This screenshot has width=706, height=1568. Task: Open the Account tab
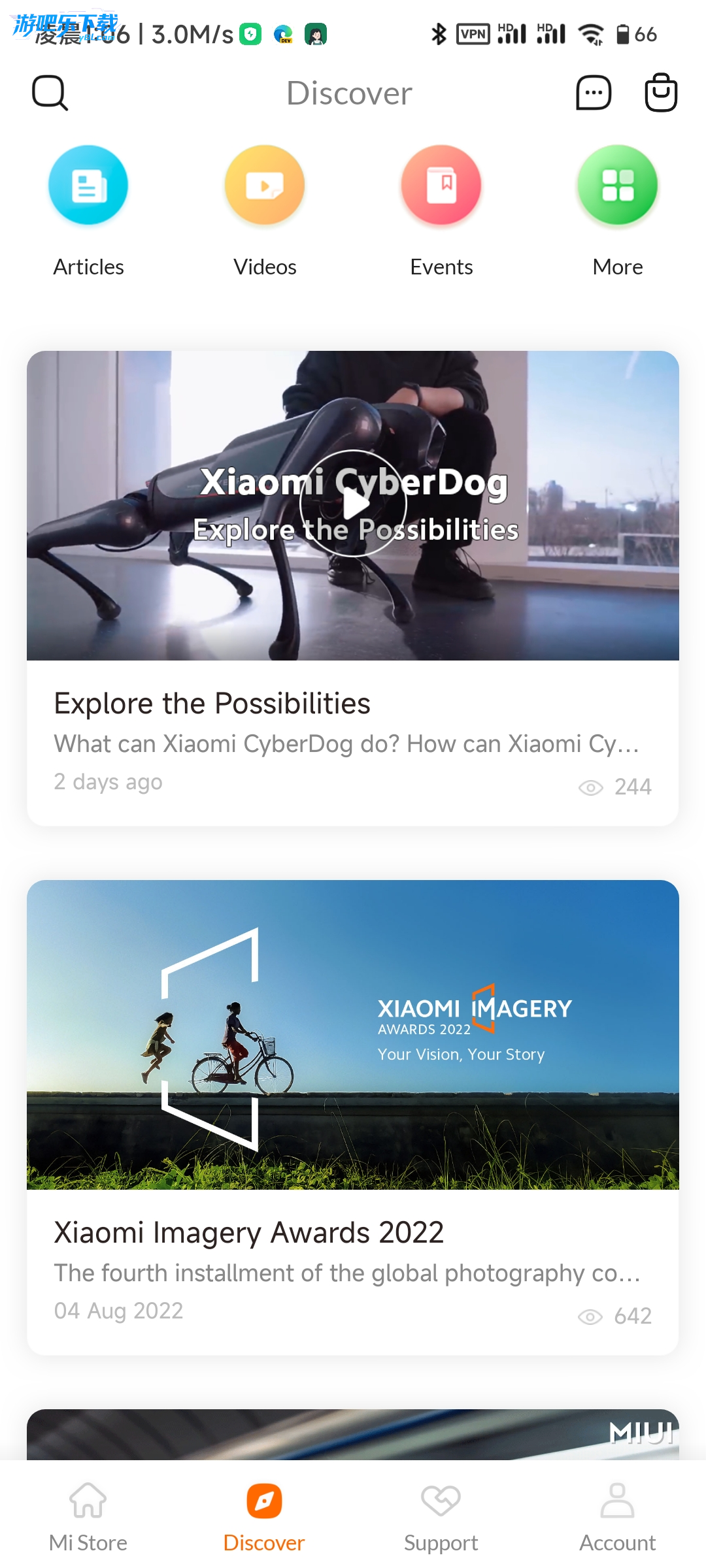pyautogui.click(x=618, y=1517)
